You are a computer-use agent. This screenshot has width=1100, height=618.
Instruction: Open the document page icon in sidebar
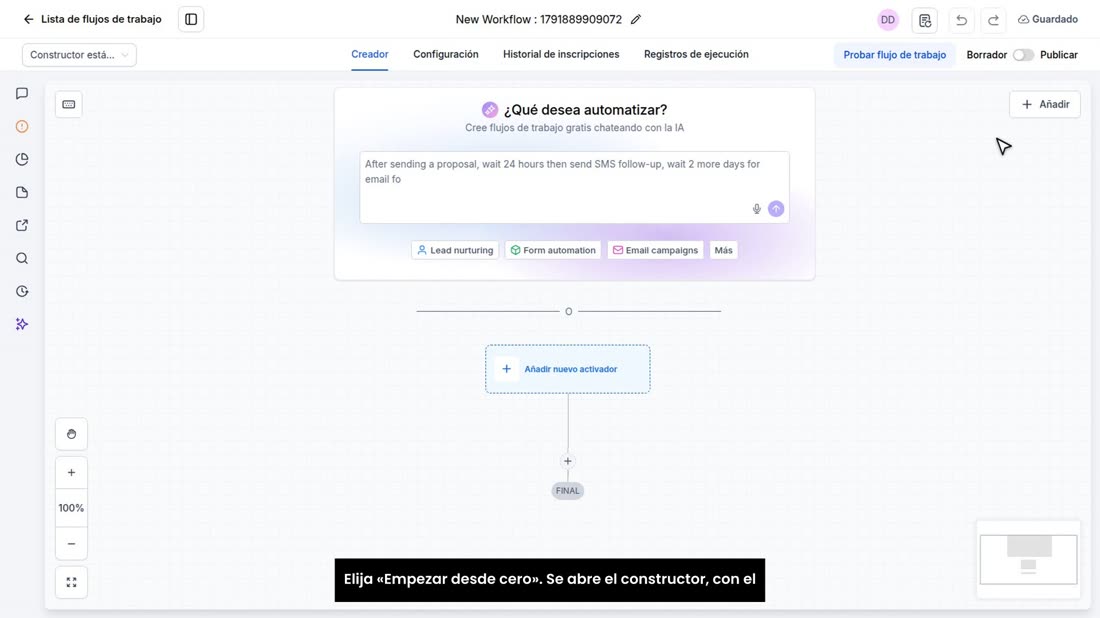(22, 192)
